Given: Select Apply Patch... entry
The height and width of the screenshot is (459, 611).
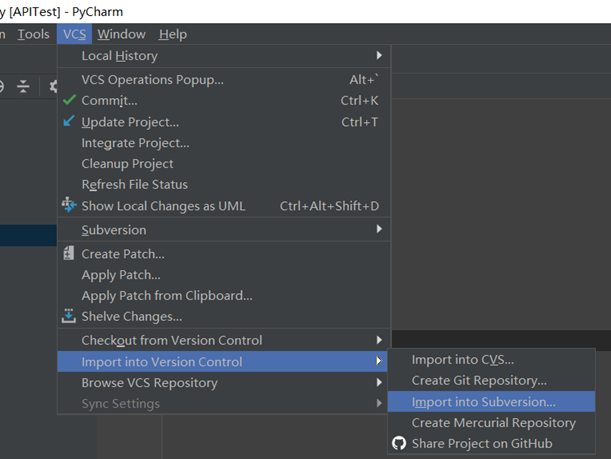Looking at the screenshot, I should 224,275.
